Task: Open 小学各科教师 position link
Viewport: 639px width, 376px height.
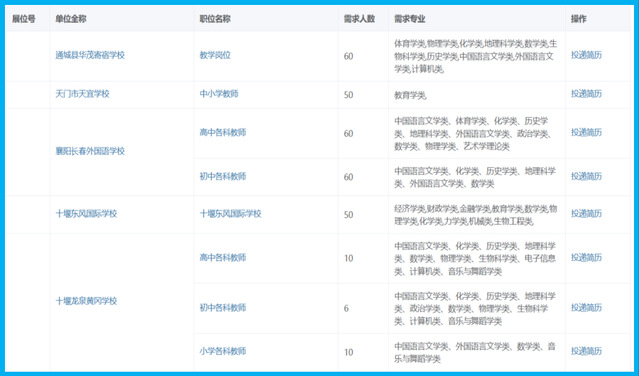Action: [x=223, y=351]
